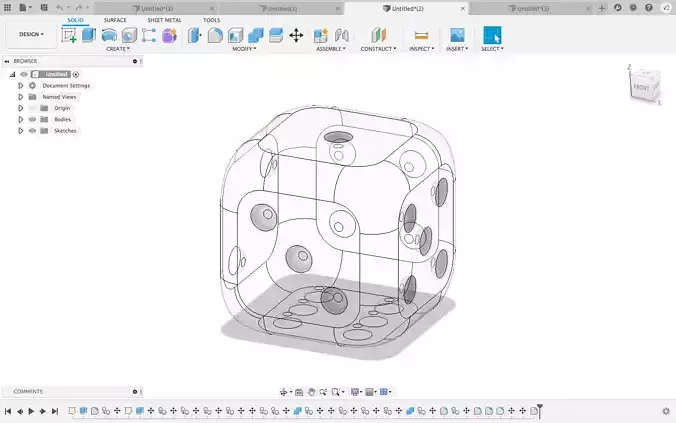This screenshot has width=676, height=423.
Task: Click the Look At icon in navigation bar
Action: pos(299,392)
